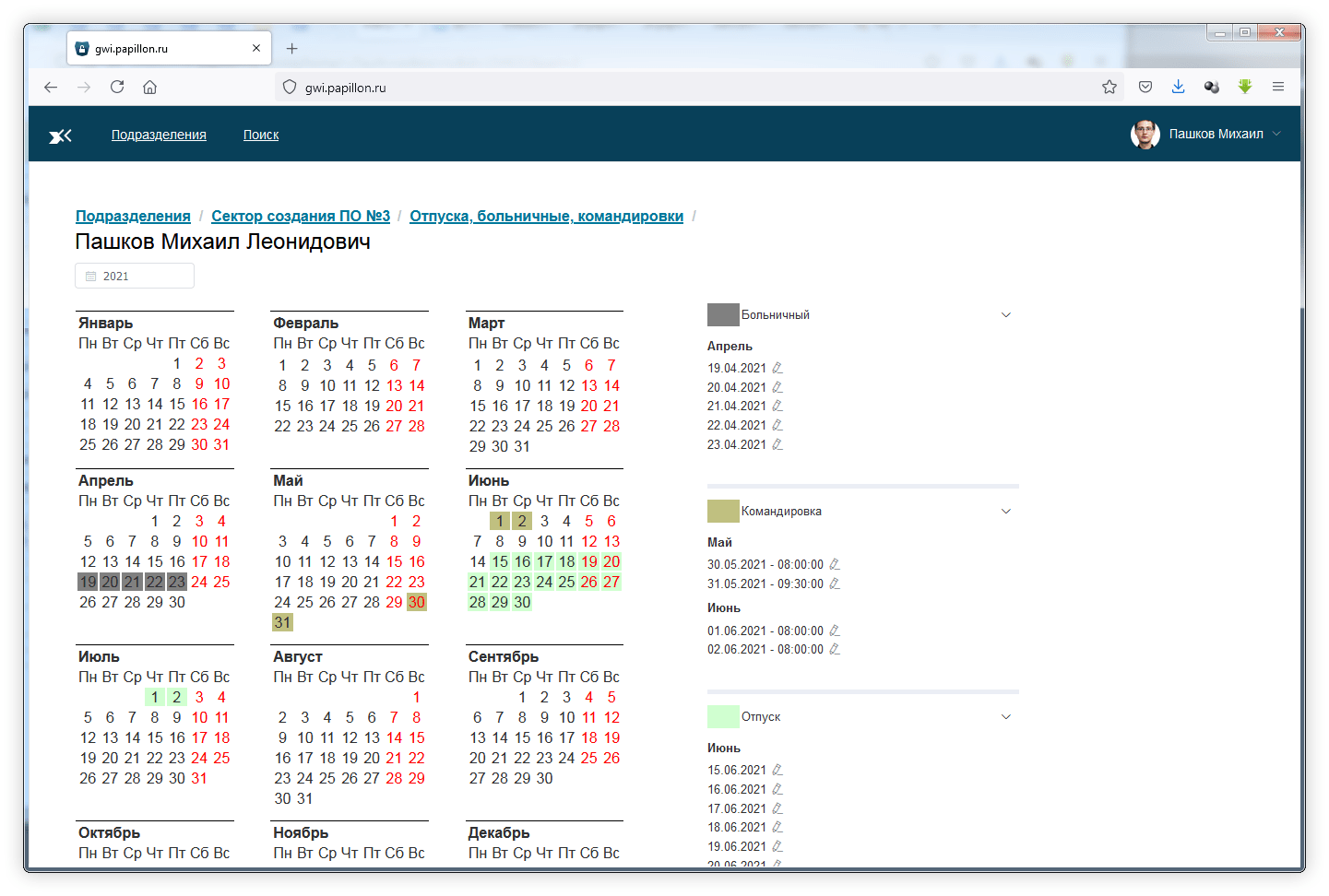Image resolution: width=1329 pixels, height=896 pixels.
Task: Bookmark this page with star icon
Action: click(x=1109, y=87)
